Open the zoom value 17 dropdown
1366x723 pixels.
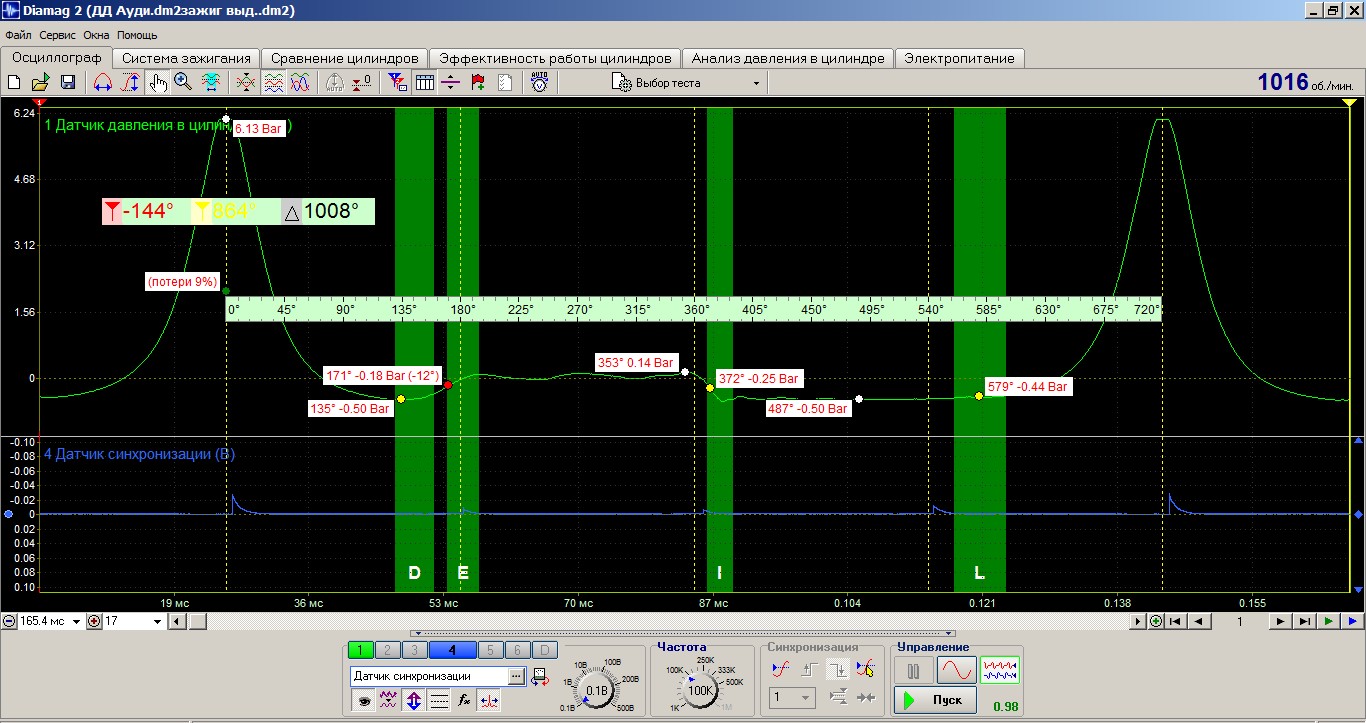click(157, 621)
